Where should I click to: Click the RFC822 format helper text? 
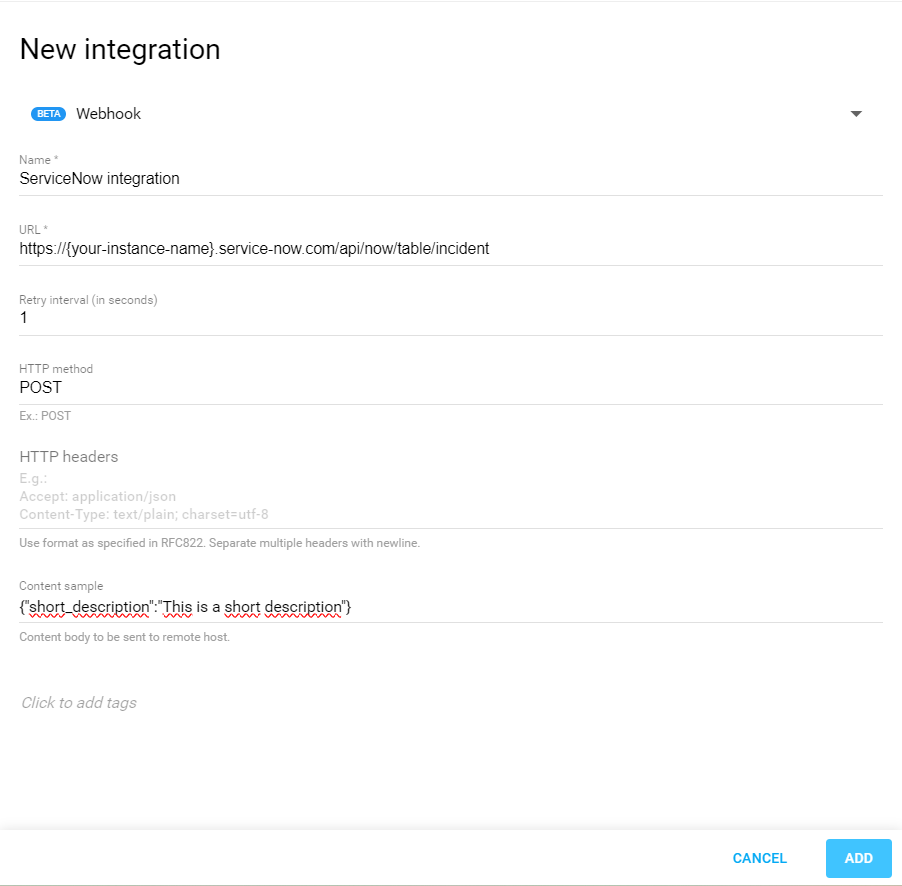(219, 544)
